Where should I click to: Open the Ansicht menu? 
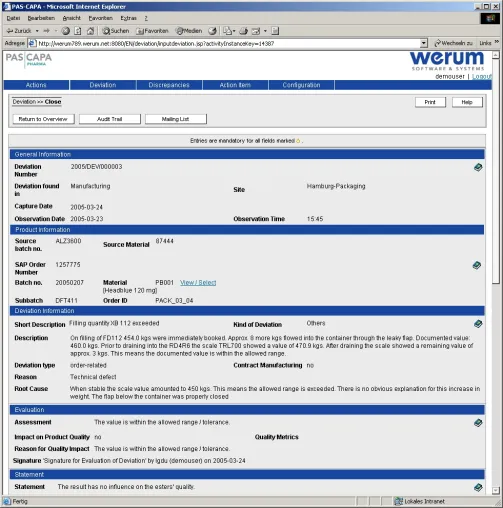point(72,18)
